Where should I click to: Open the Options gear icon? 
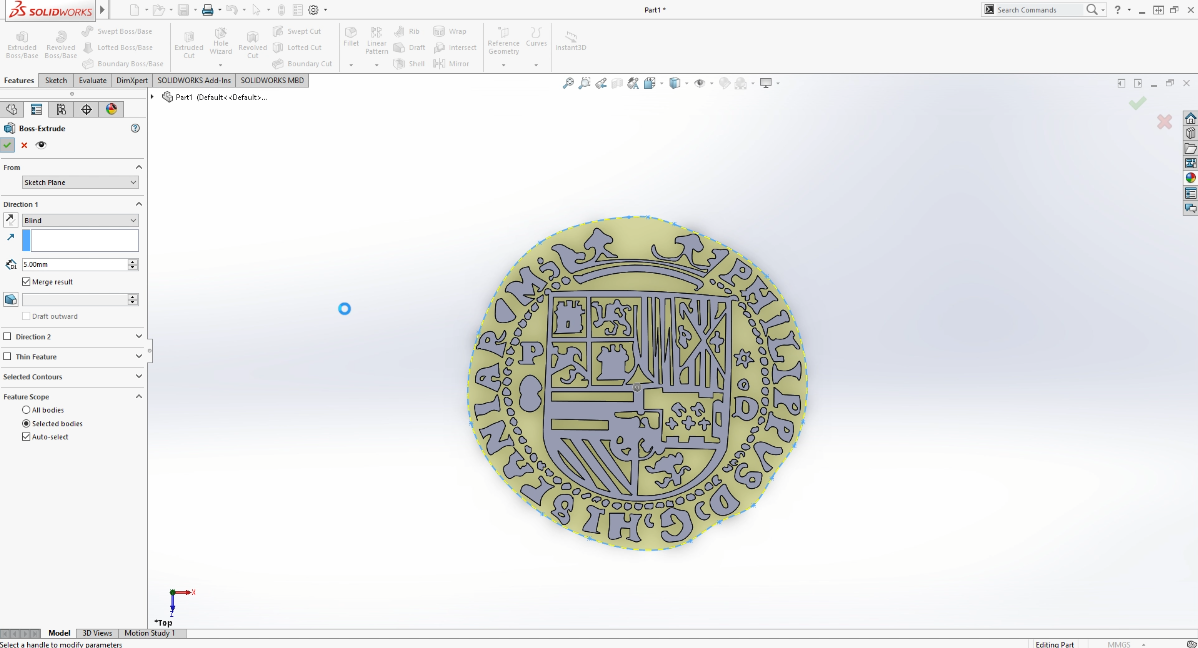click(313, 10)
